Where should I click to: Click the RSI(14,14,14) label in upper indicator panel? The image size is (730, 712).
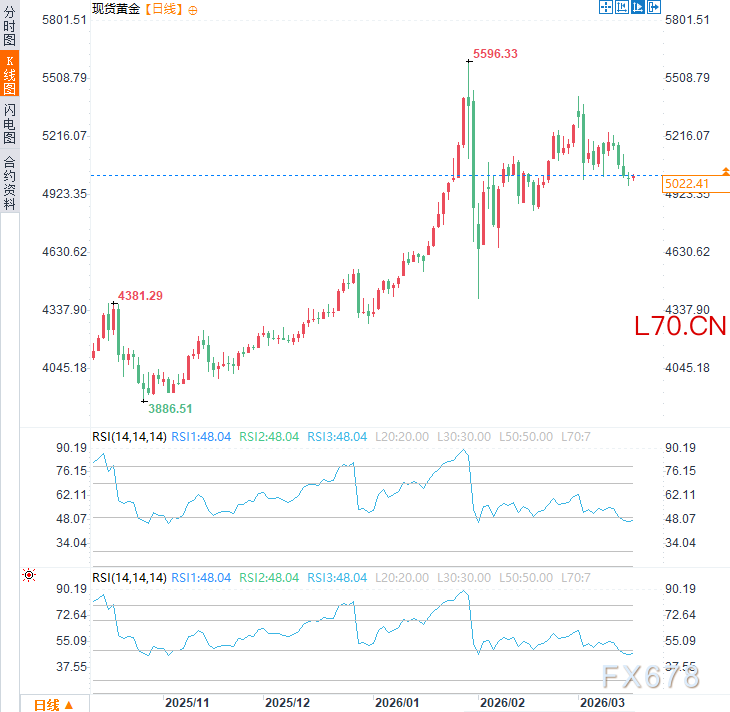click(128, 436)
